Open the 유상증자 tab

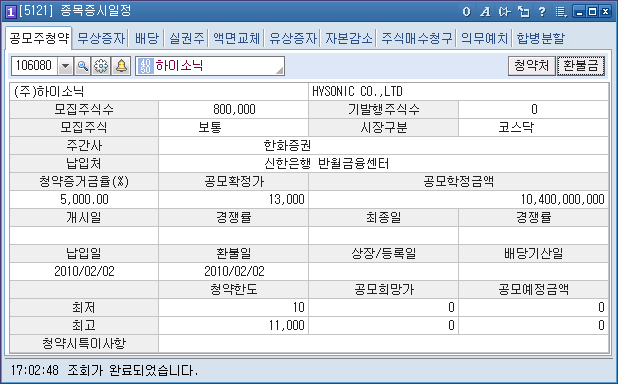coord(293,38)
